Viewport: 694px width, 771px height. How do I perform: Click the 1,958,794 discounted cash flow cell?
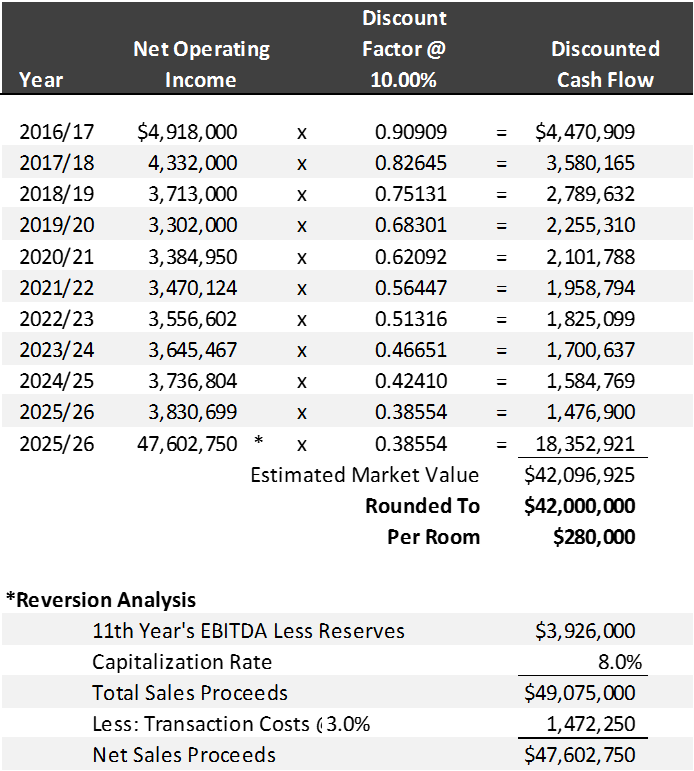[590, 288]
